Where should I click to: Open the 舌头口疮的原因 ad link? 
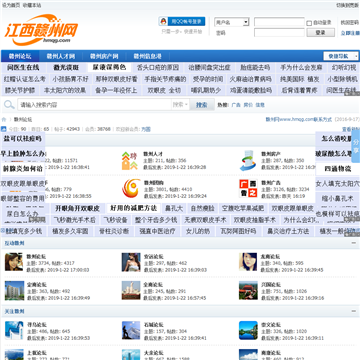(x=158, y=68)
